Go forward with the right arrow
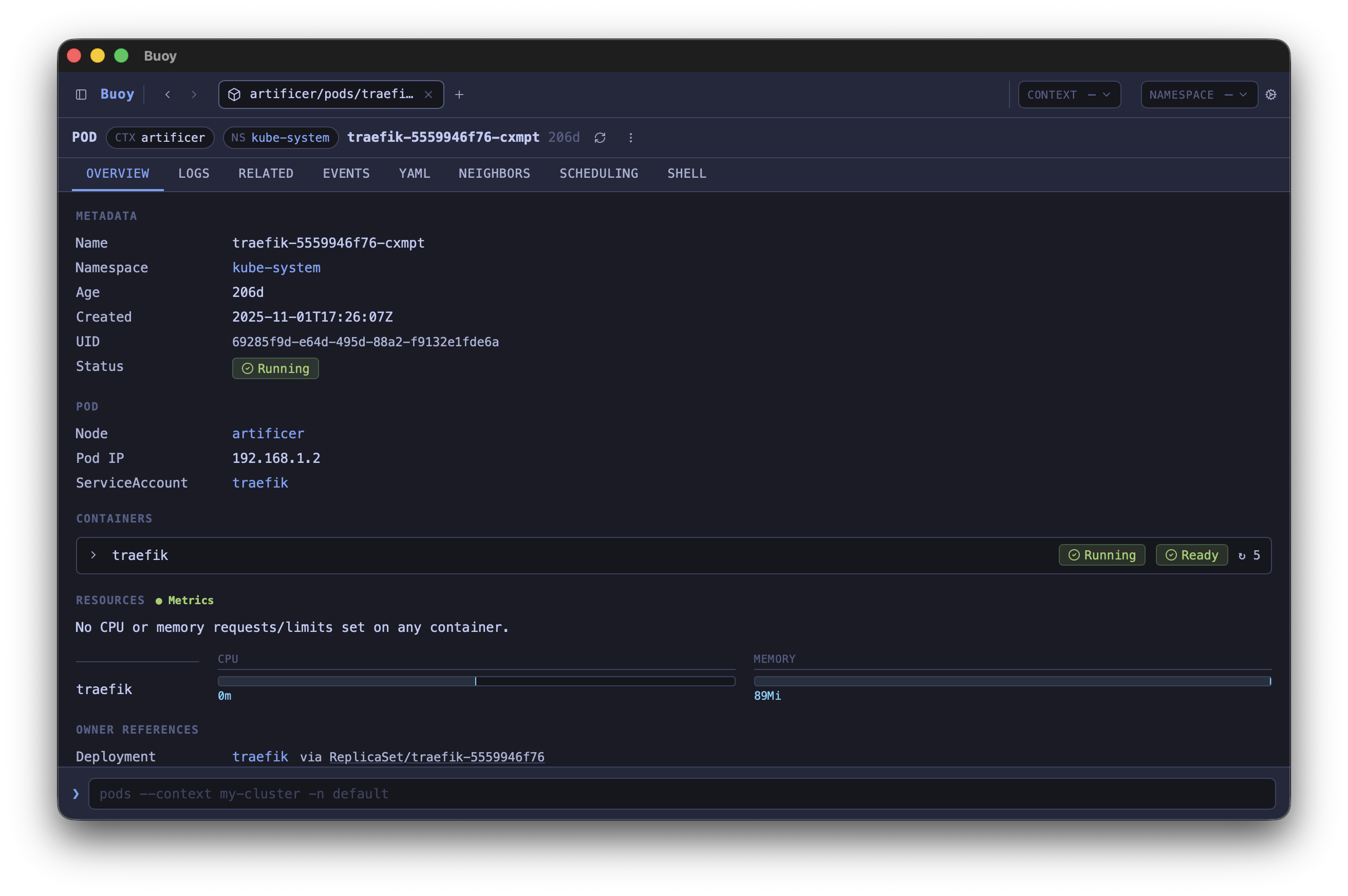 click(194, 95)
